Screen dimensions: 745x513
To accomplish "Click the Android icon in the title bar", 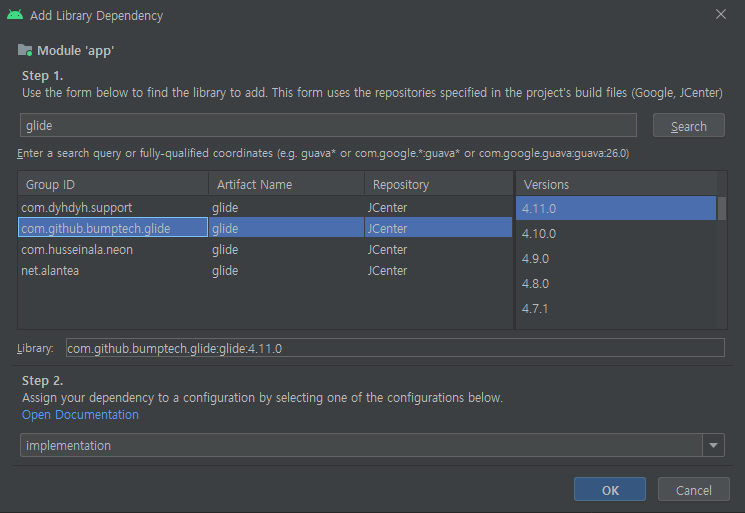I will (x=15, y=15).
